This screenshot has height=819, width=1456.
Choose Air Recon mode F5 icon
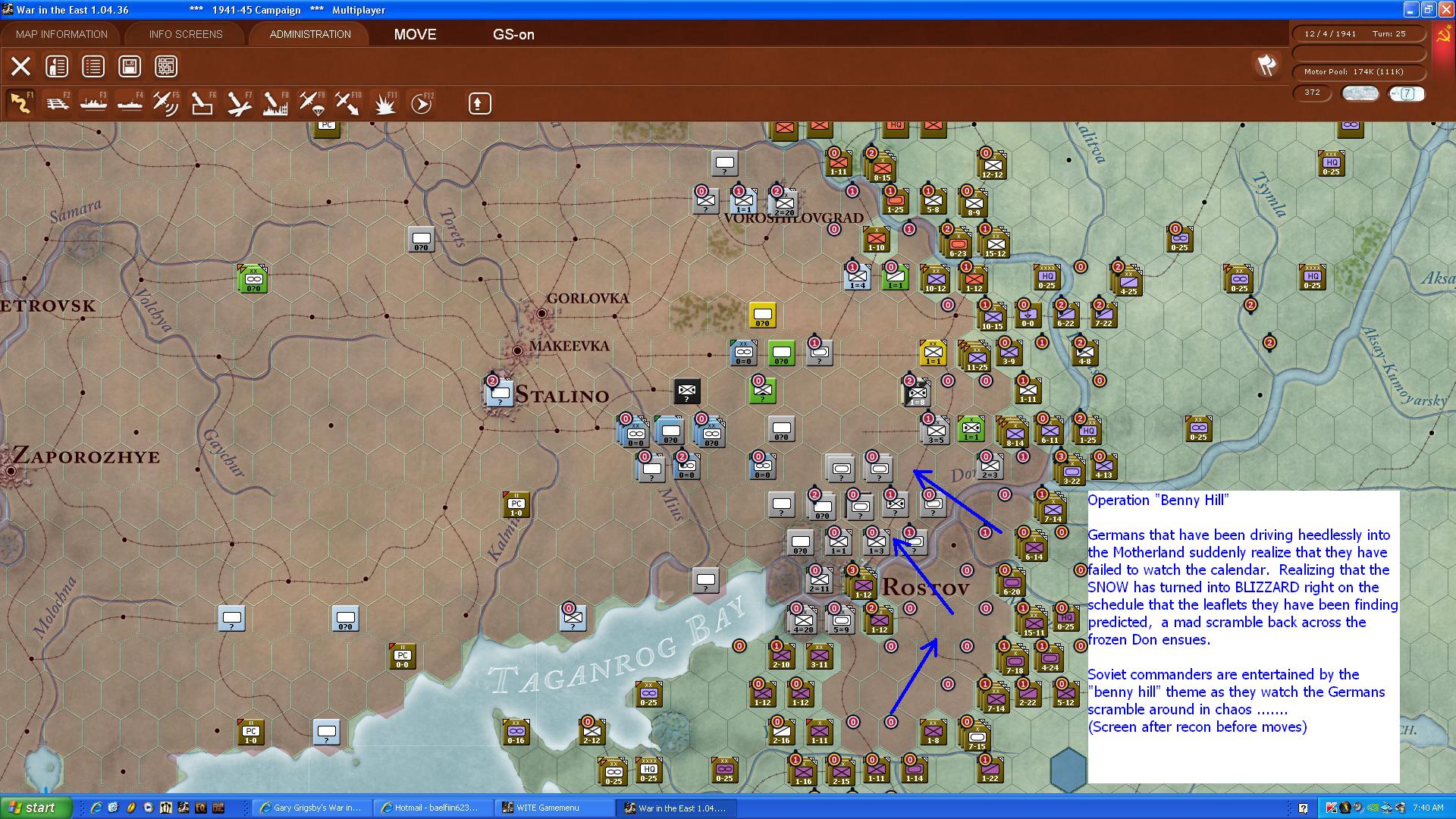[x=165, y=103]
